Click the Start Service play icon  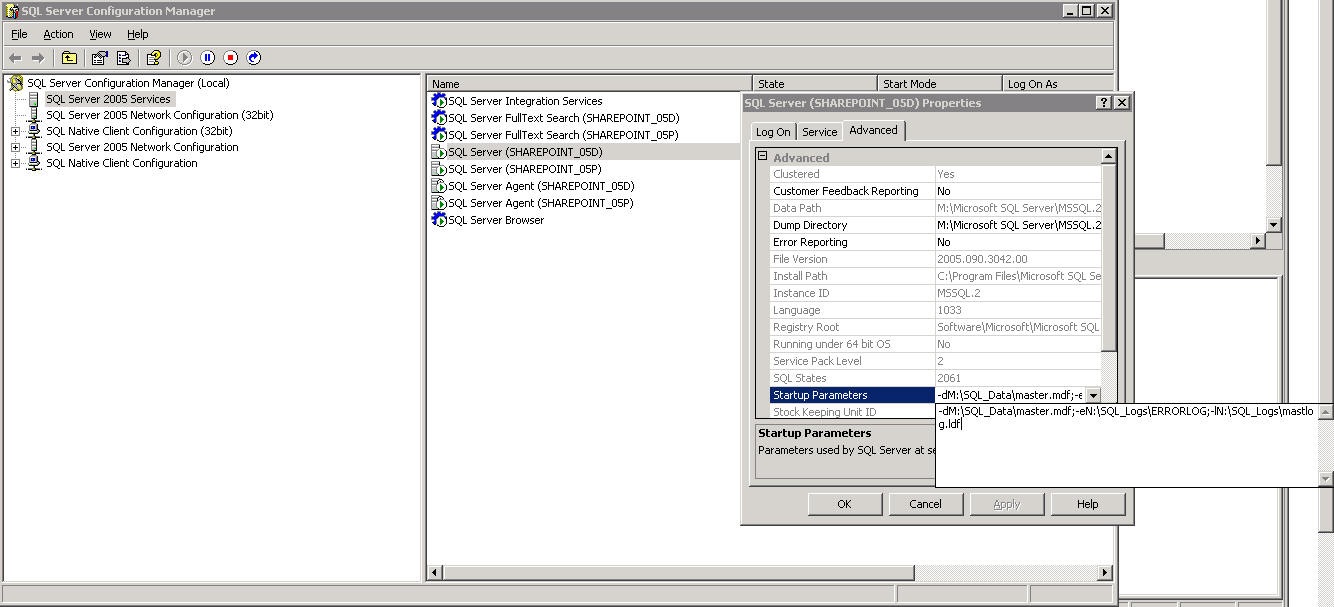(184, 58)
